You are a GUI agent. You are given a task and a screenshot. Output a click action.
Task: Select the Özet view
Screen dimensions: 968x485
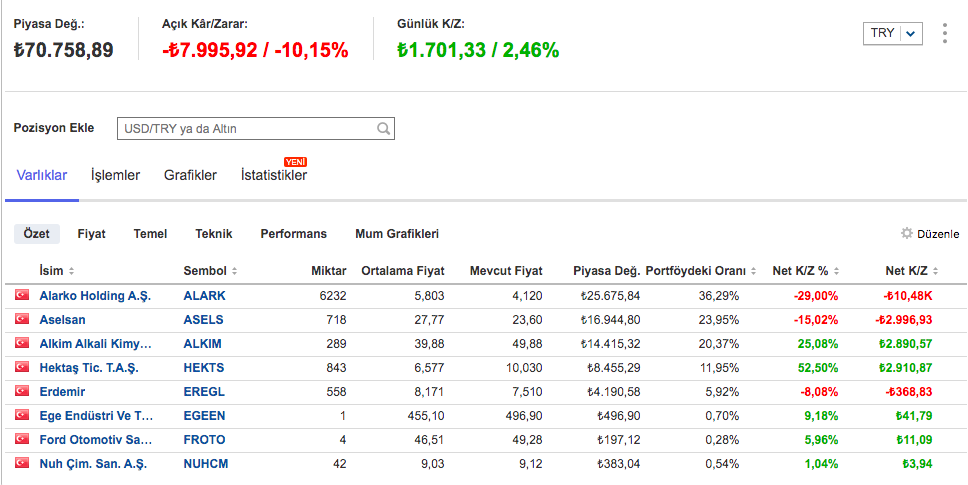(37, 234)
